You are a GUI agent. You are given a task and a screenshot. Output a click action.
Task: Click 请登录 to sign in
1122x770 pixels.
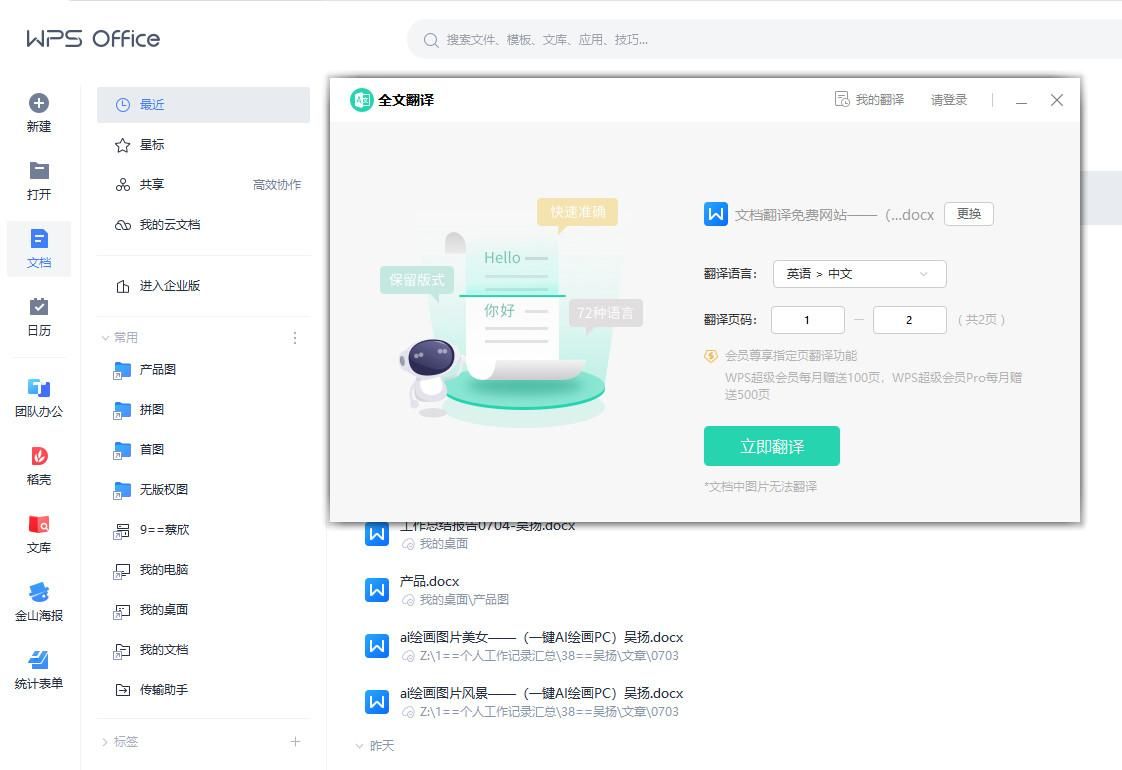[x=949, y=99]
